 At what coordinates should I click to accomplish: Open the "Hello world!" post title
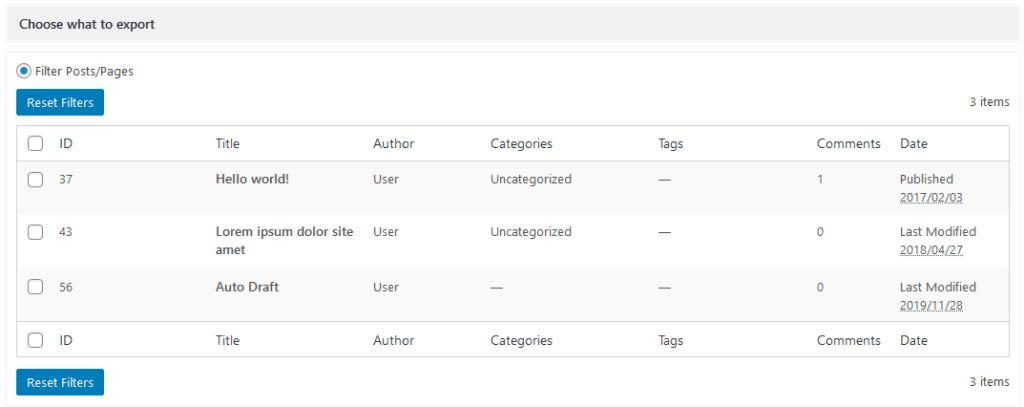[x=253, y=180]
